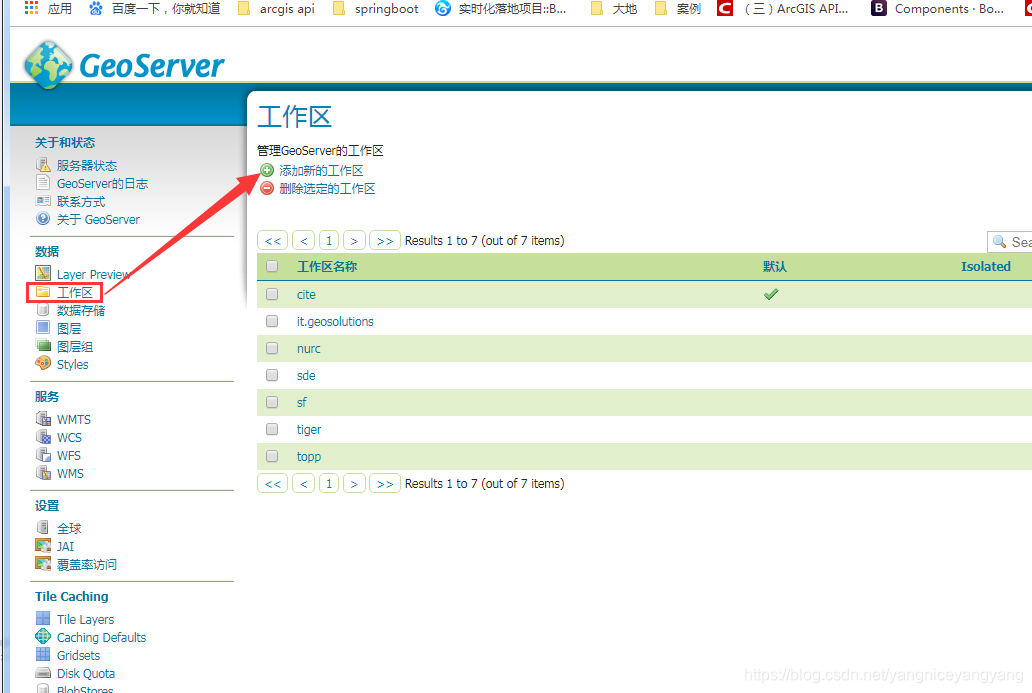1032x693 pixels.
Task: Click the Caching Defaults globe icon
Action: coord(43,636)
